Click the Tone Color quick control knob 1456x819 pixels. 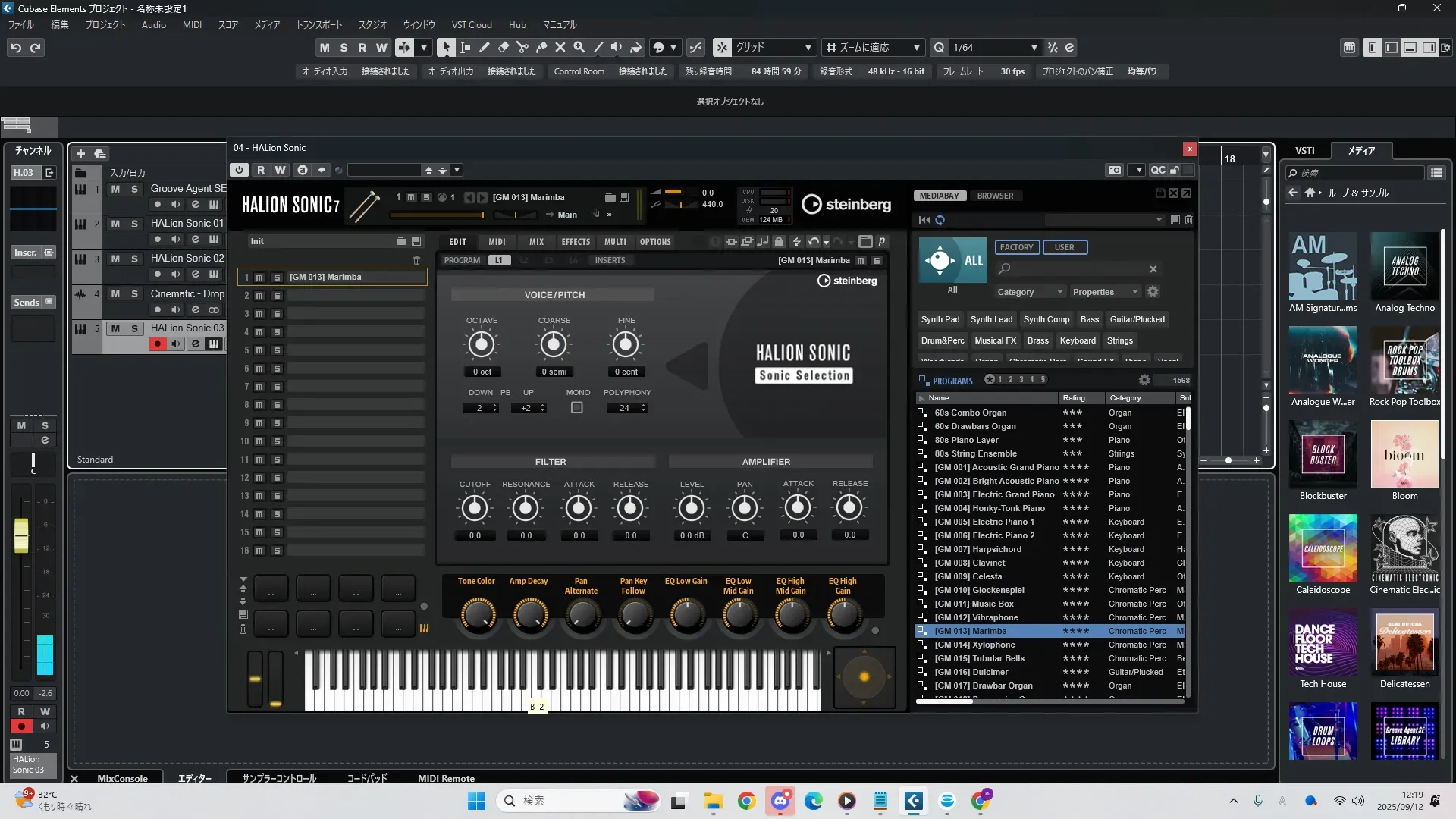pyautogui.click(x=477, y=614)
